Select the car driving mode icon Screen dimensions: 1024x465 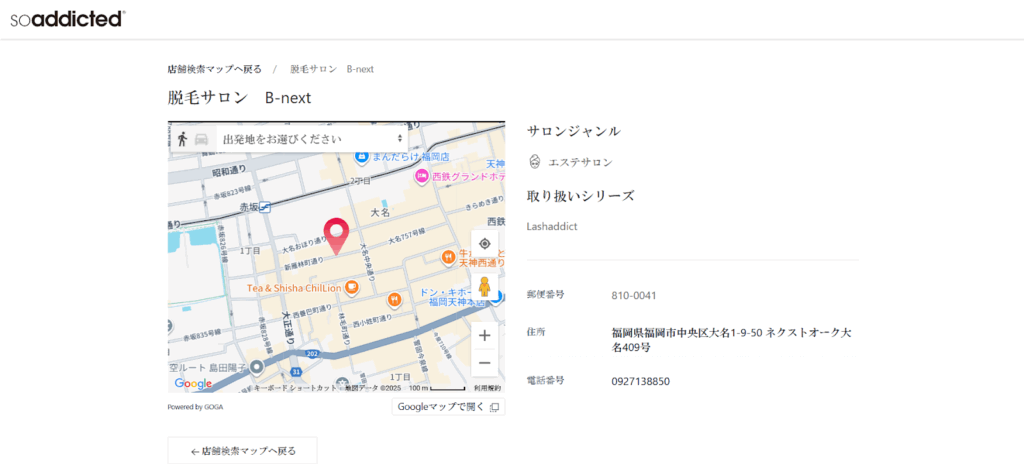(x=201, y=139)
